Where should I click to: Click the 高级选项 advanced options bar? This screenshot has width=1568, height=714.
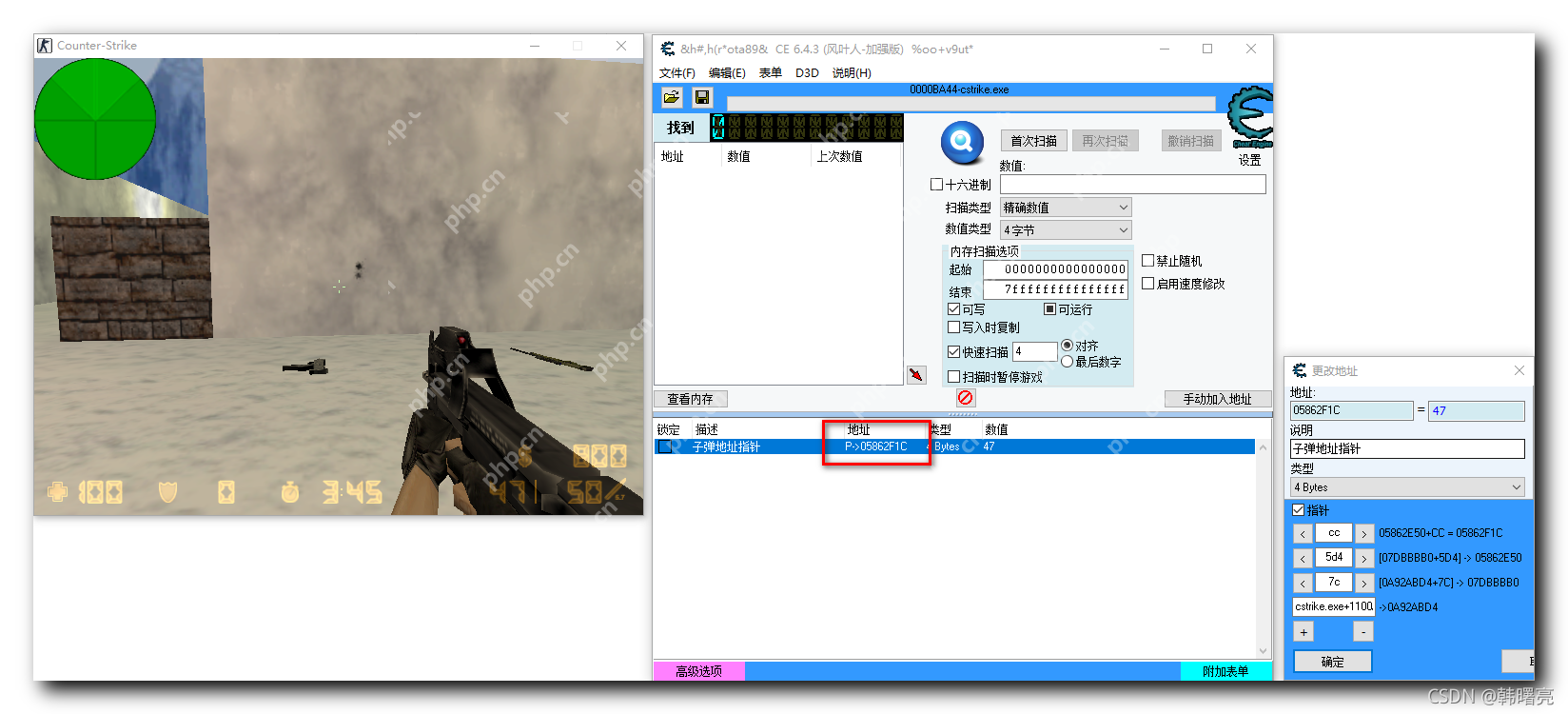(x=698, y=671)
